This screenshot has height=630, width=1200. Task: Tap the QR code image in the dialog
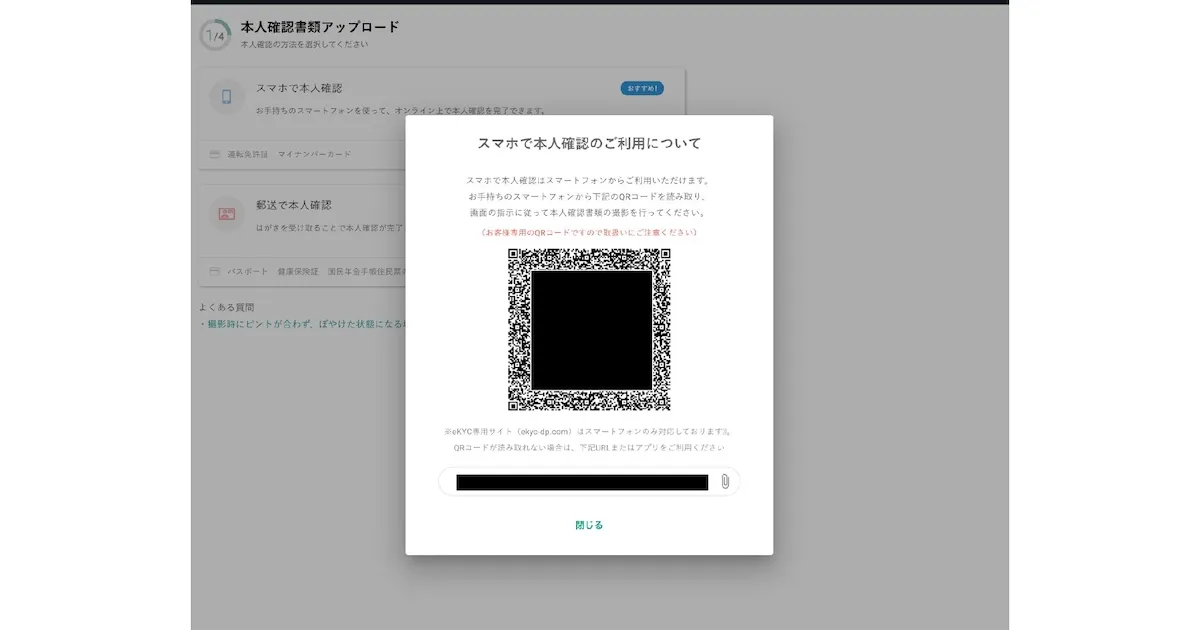pyautogui.click(x=589, y=331)
